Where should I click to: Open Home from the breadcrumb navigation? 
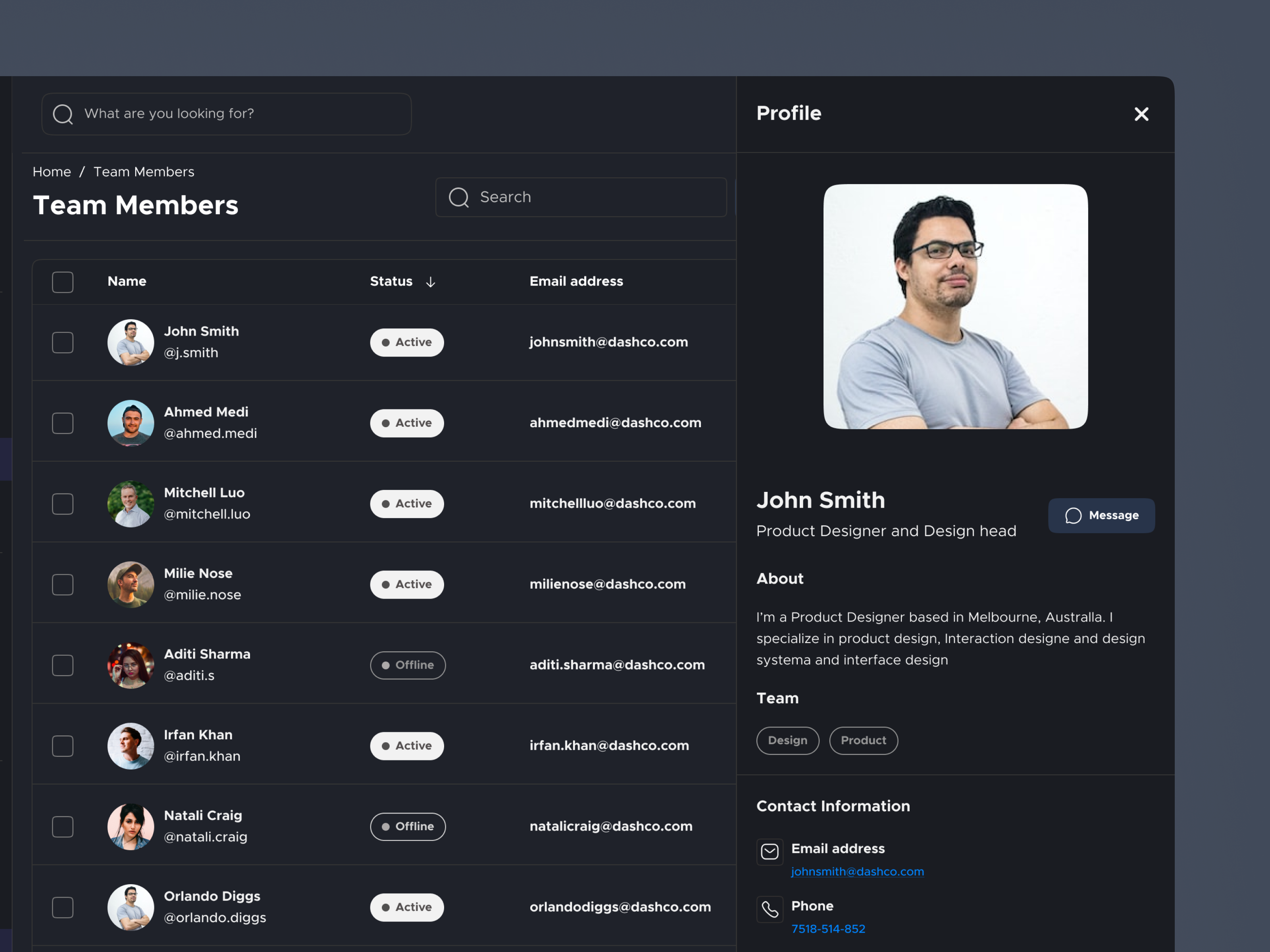tap(52, 172)
